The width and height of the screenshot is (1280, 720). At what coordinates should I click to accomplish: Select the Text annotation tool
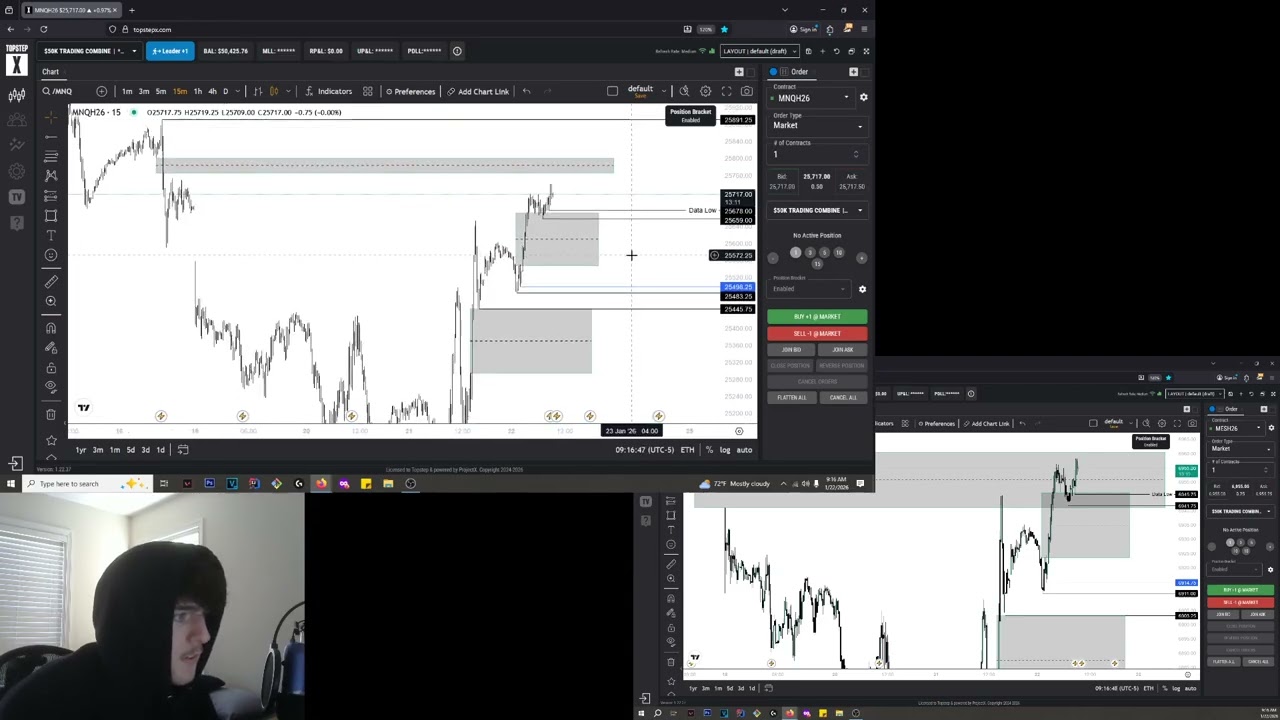tap(51, 235)
